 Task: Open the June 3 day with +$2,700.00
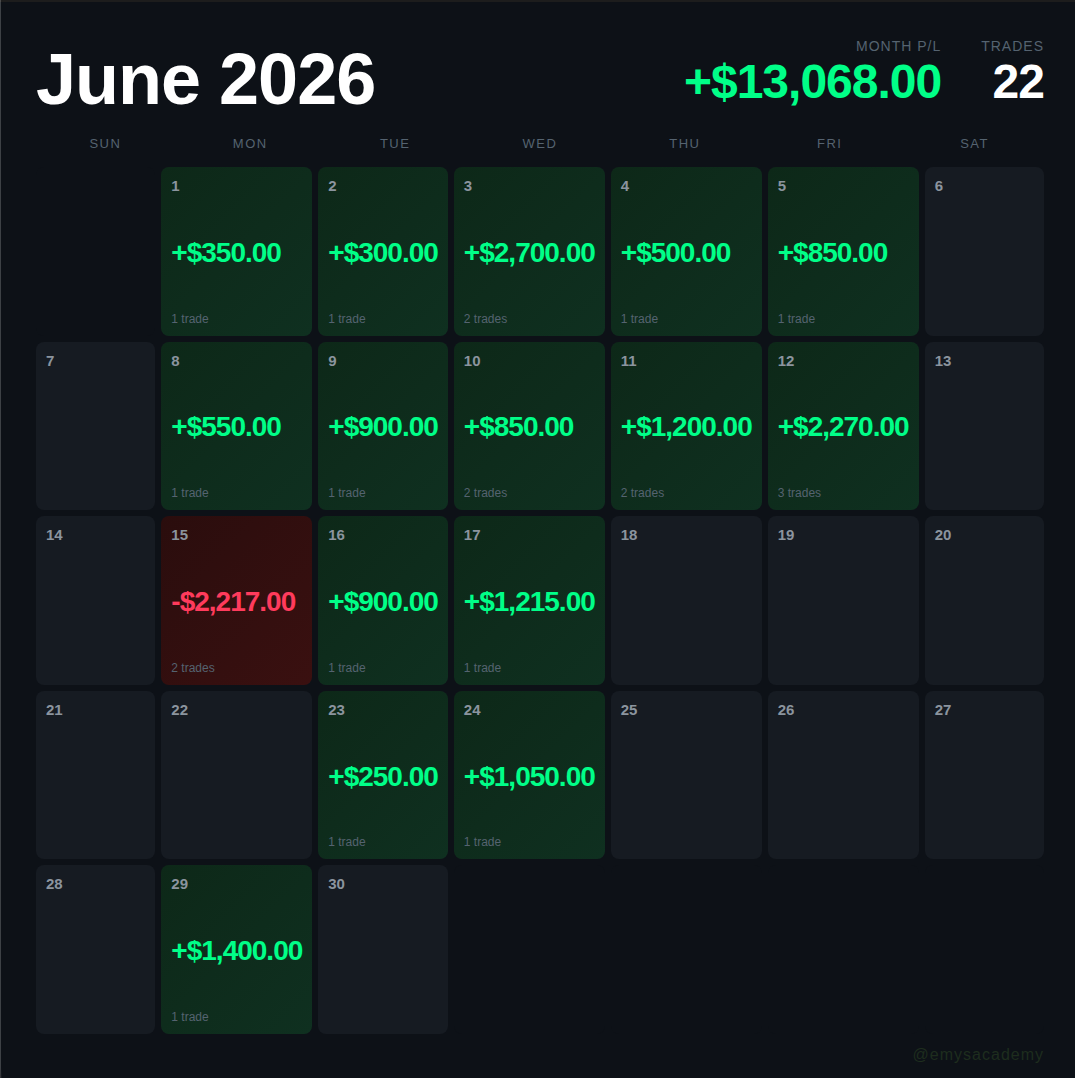(x=529, y=251)
